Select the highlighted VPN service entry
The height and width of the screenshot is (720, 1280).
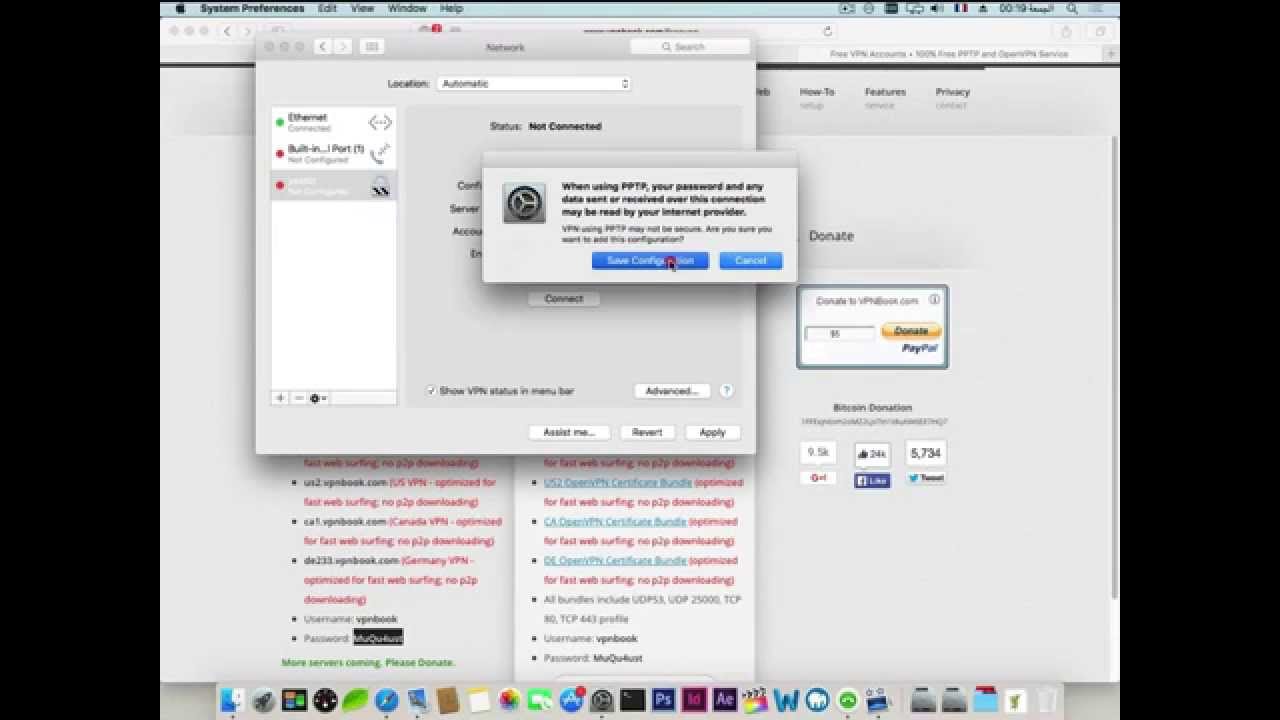tap(333, 185)
